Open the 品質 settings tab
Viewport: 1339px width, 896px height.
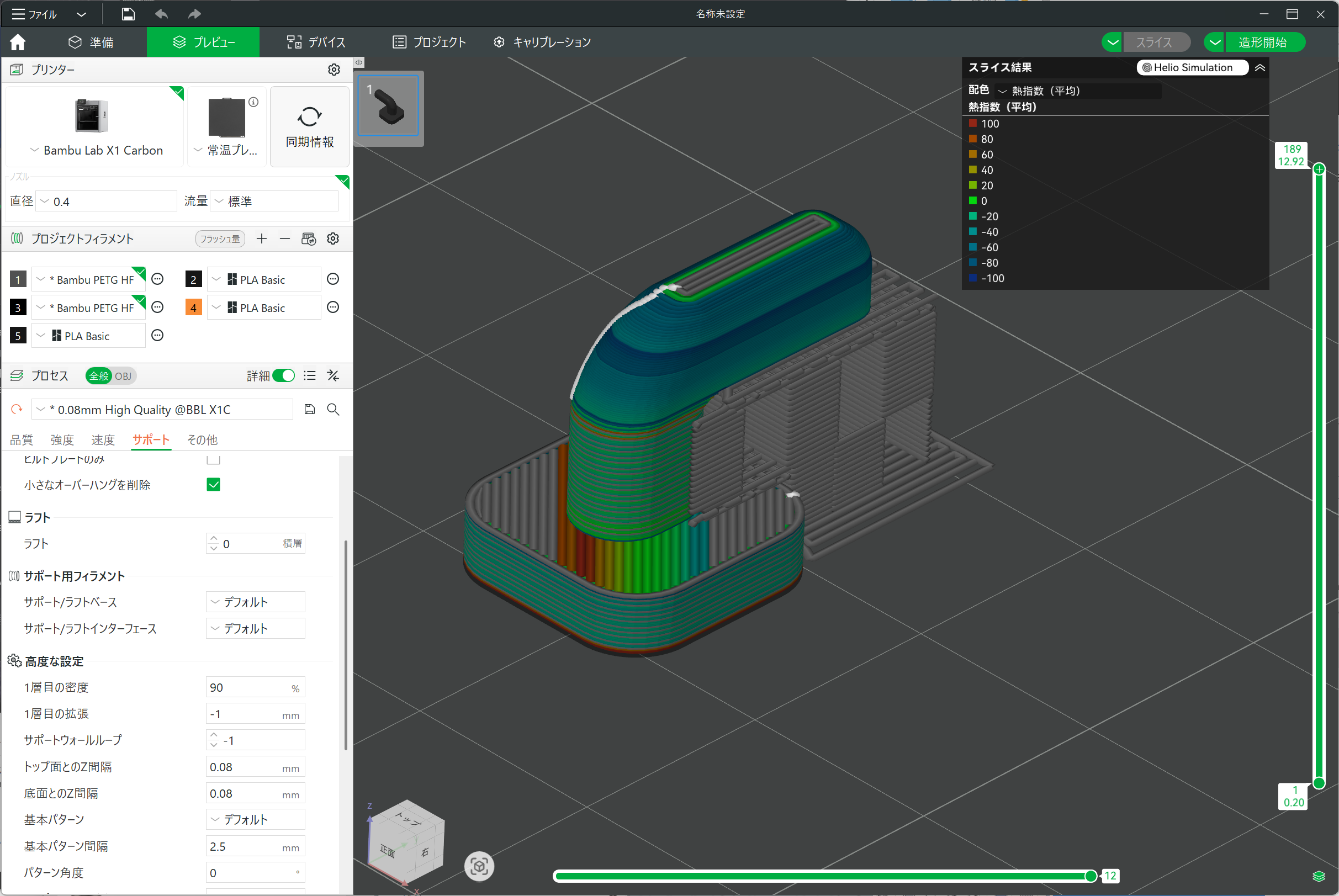click(x=22, y=439)
